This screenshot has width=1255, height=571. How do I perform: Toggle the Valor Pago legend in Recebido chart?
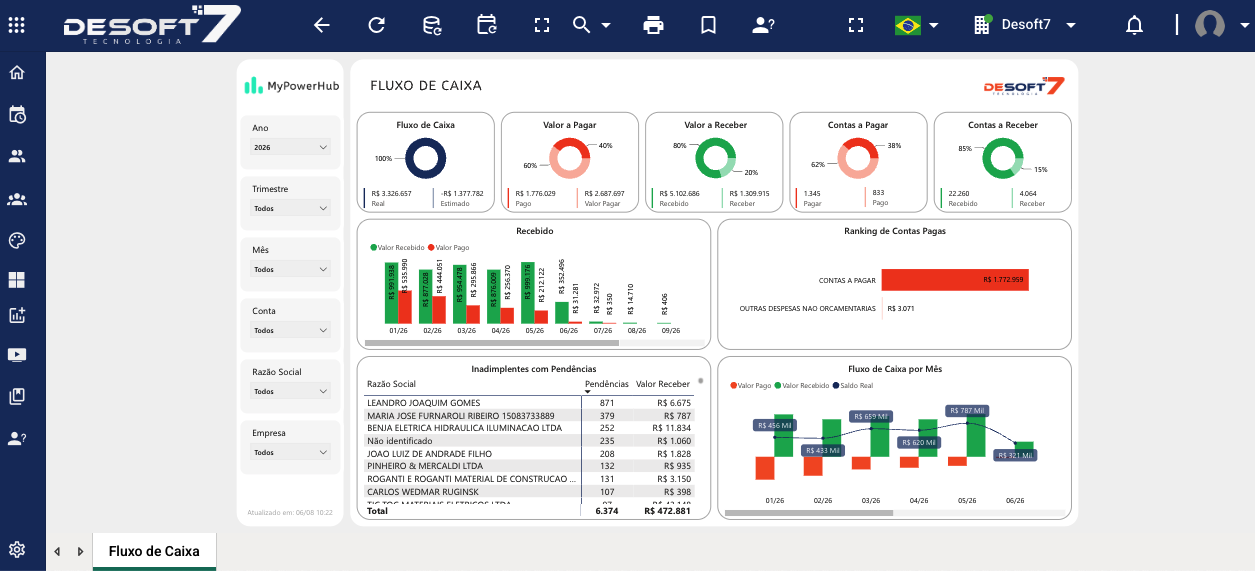449,247
